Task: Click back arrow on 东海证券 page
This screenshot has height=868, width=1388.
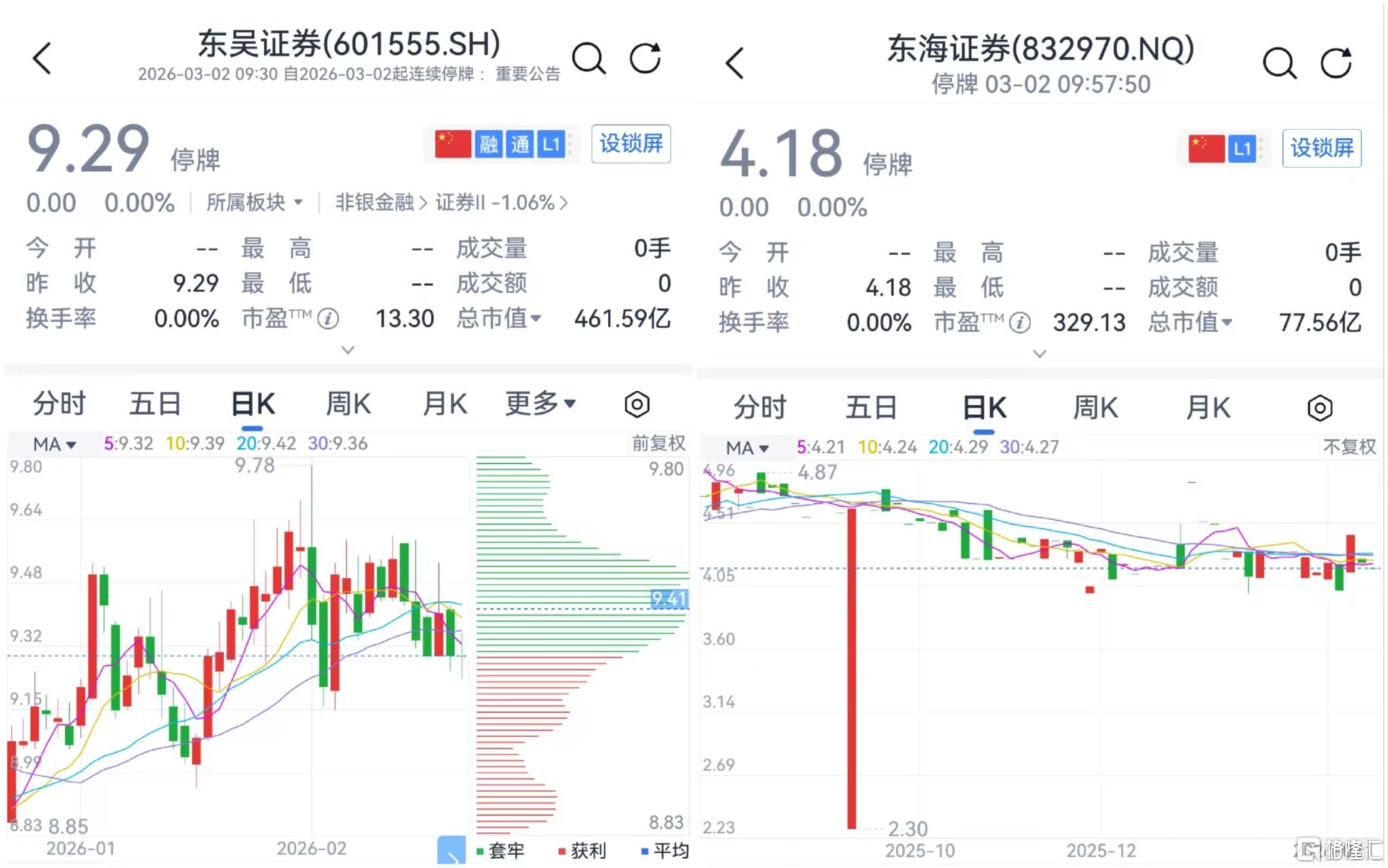Action: (735, 62)
